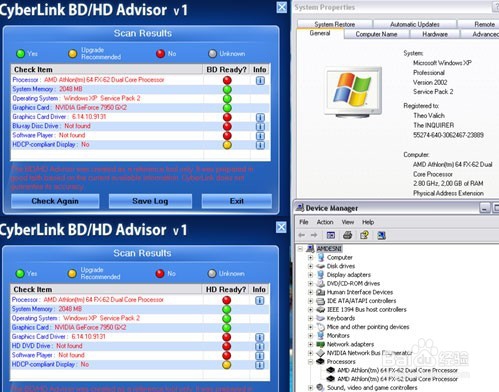The image size is (499, 392).
Task: Open Action menu in Device Manager
Action: point(325,222)
